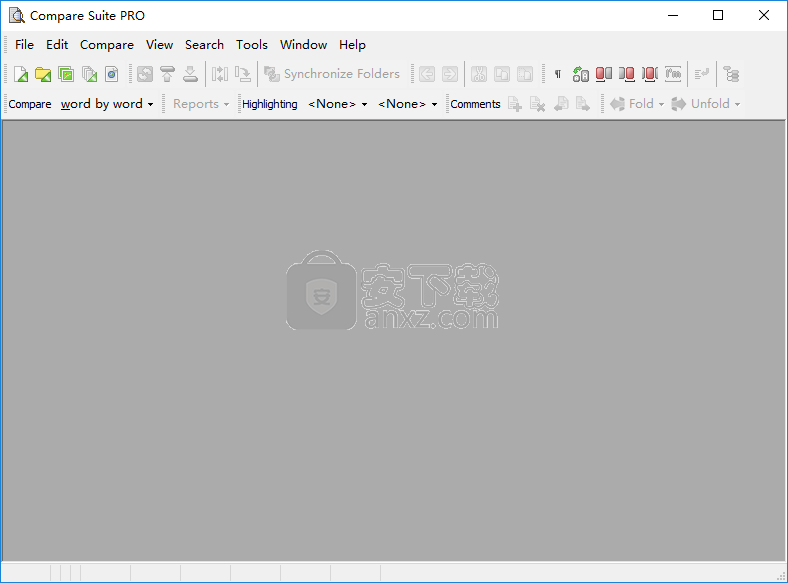Open the Unfold dropdown
Screen dimensions: 788x583
[706, 104]
